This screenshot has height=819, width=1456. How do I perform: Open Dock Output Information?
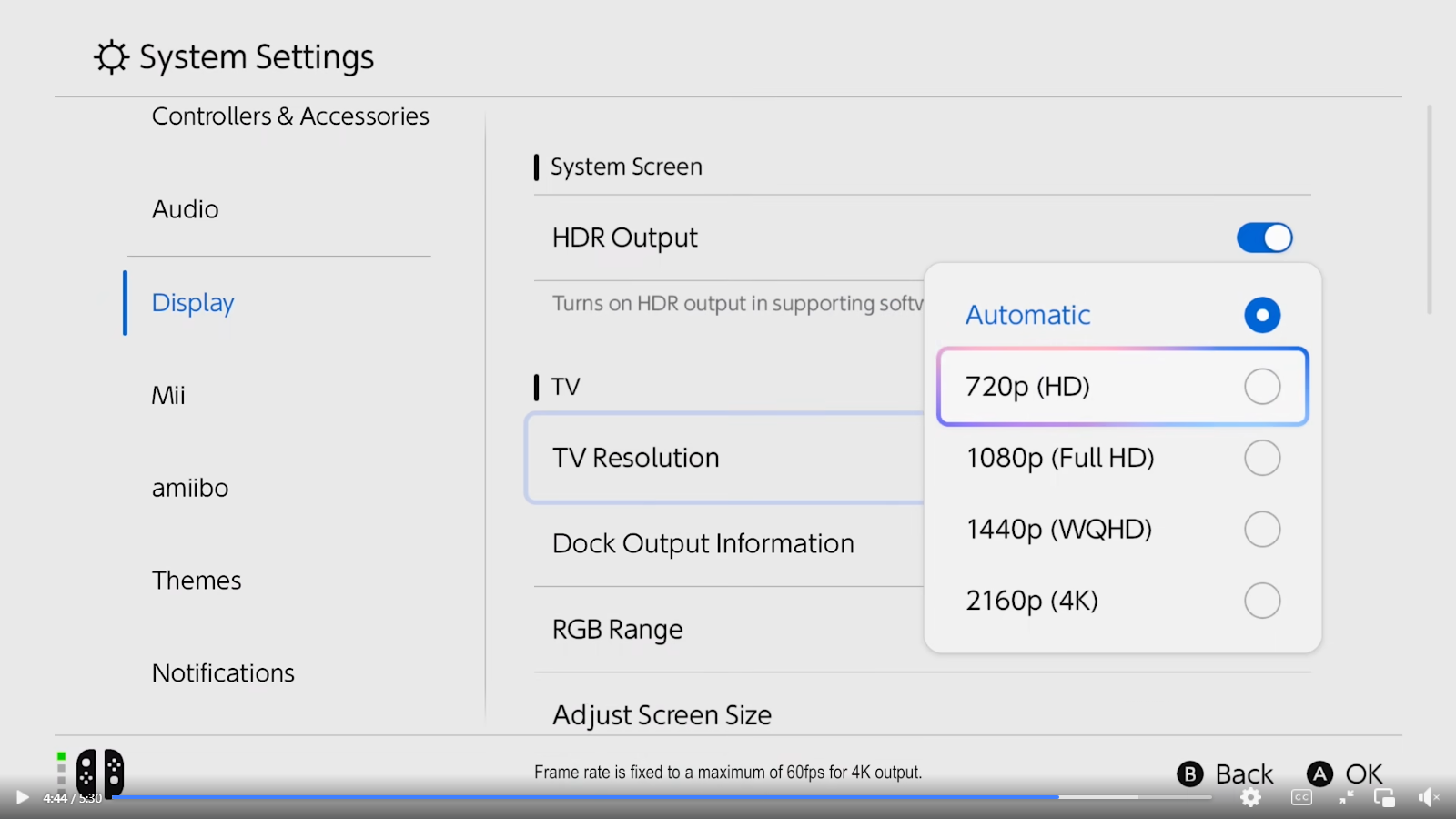(x=703, y=543)
